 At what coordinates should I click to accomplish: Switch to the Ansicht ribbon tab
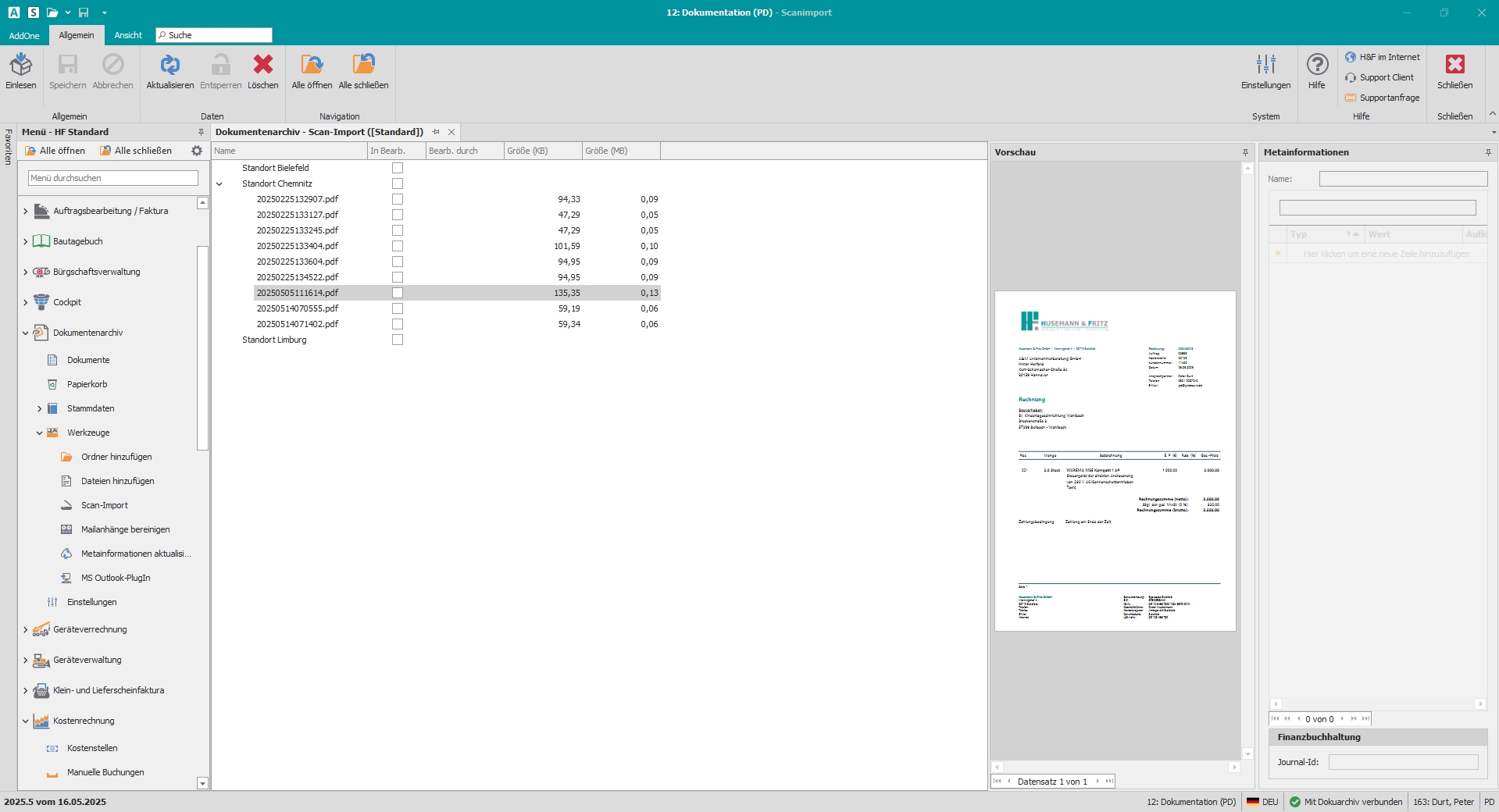127,35
